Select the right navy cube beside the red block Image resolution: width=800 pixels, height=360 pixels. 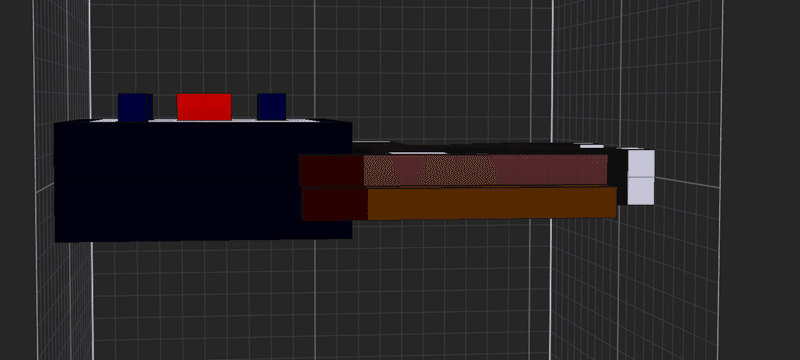click(x=271, y=107)
